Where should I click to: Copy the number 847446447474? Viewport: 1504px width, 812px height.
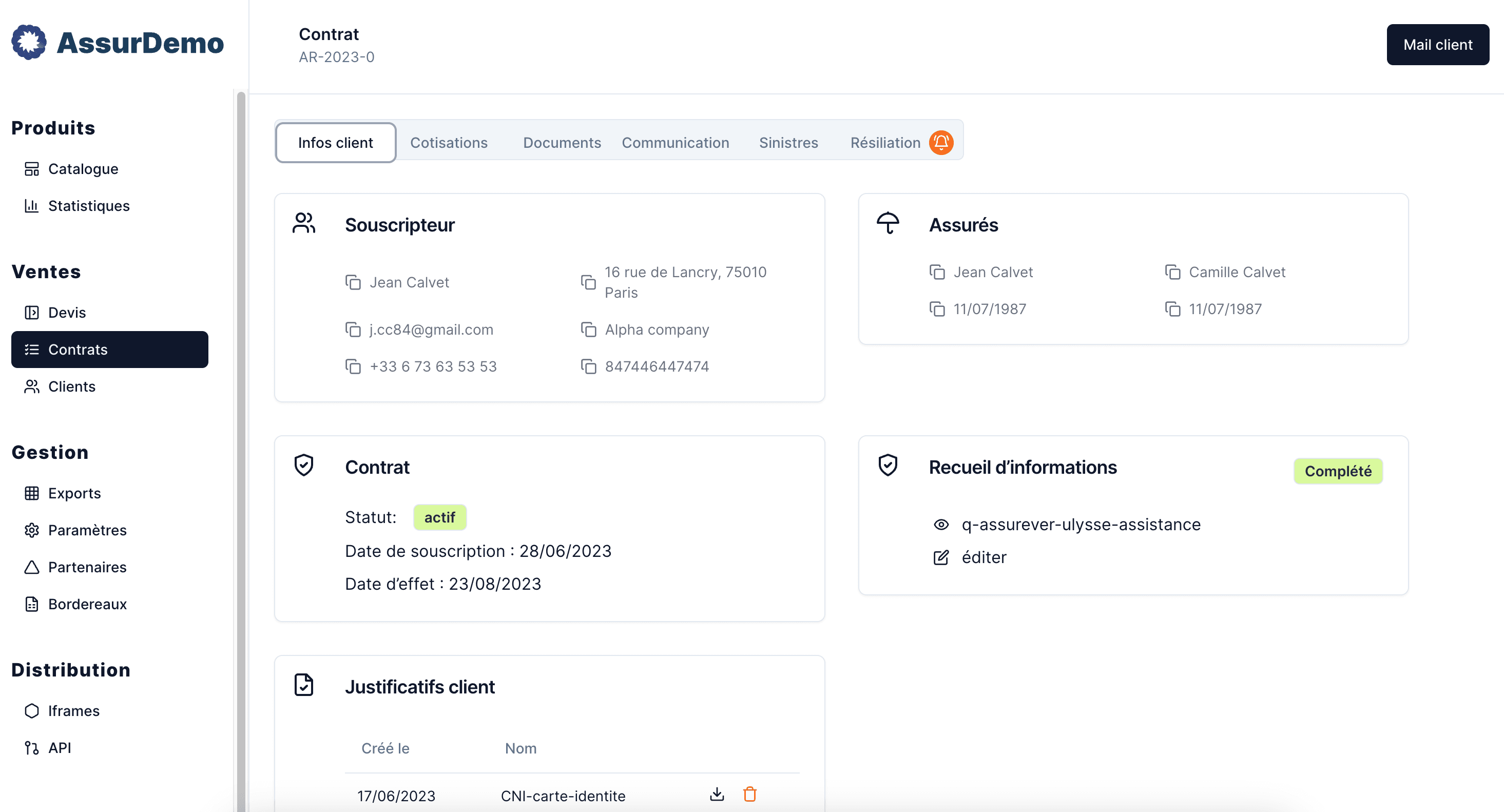coord(588,366)
